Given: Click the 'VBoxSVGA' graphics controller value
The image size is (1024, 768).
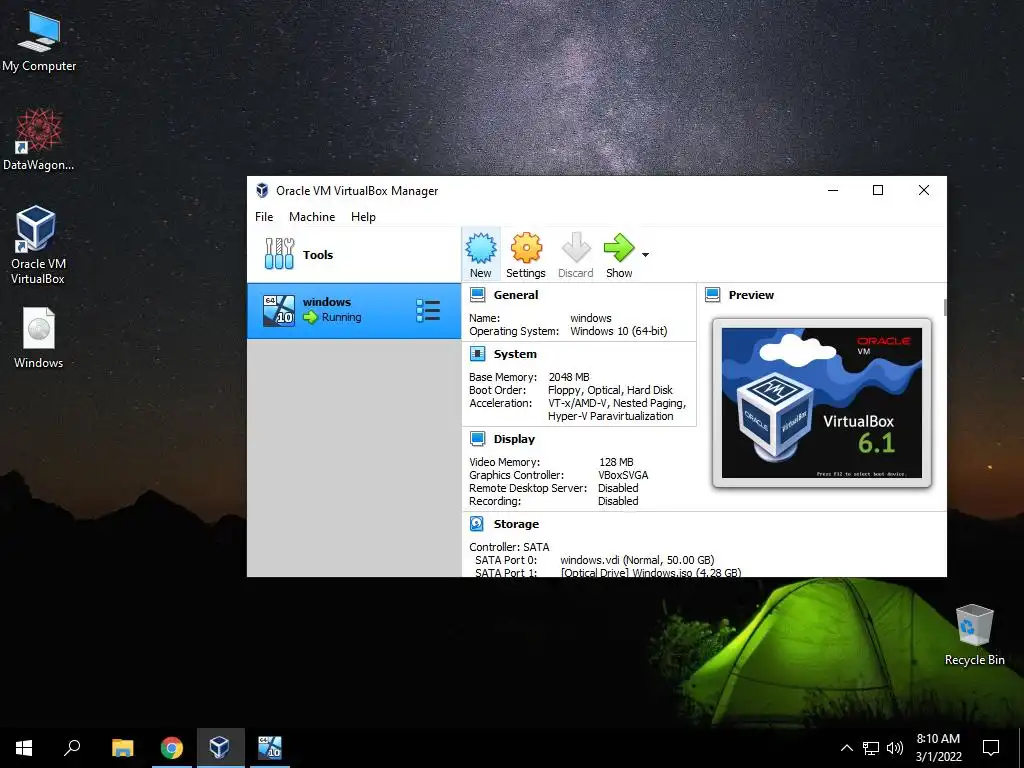Looking at the screenshot, I should tap(623, 475).
